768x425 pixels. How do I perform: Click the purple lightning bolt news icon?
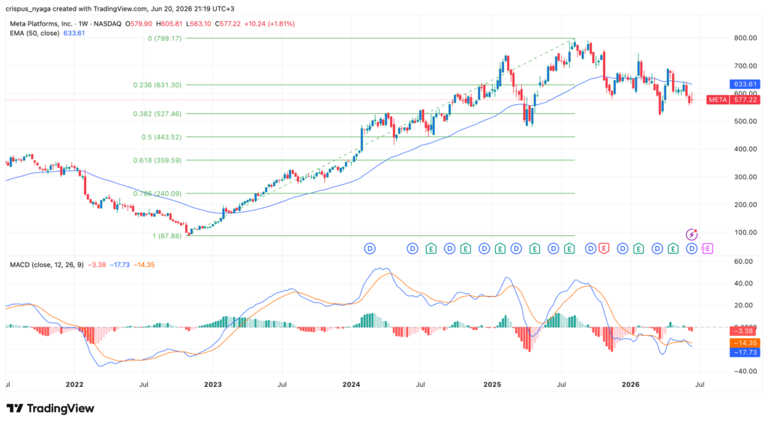691,234
